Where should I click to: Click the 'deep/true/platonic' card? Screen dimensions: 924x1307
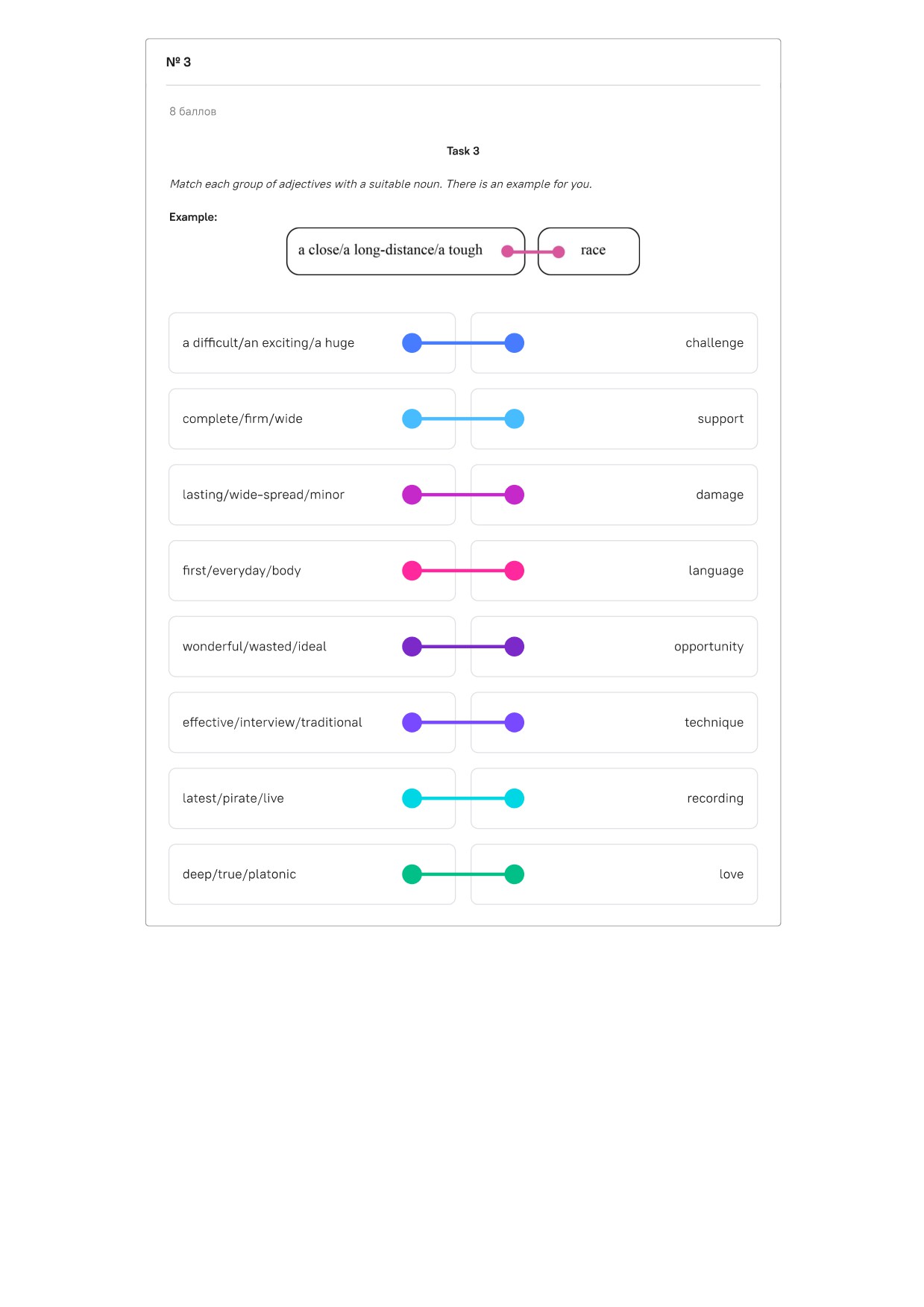point(312,874)
